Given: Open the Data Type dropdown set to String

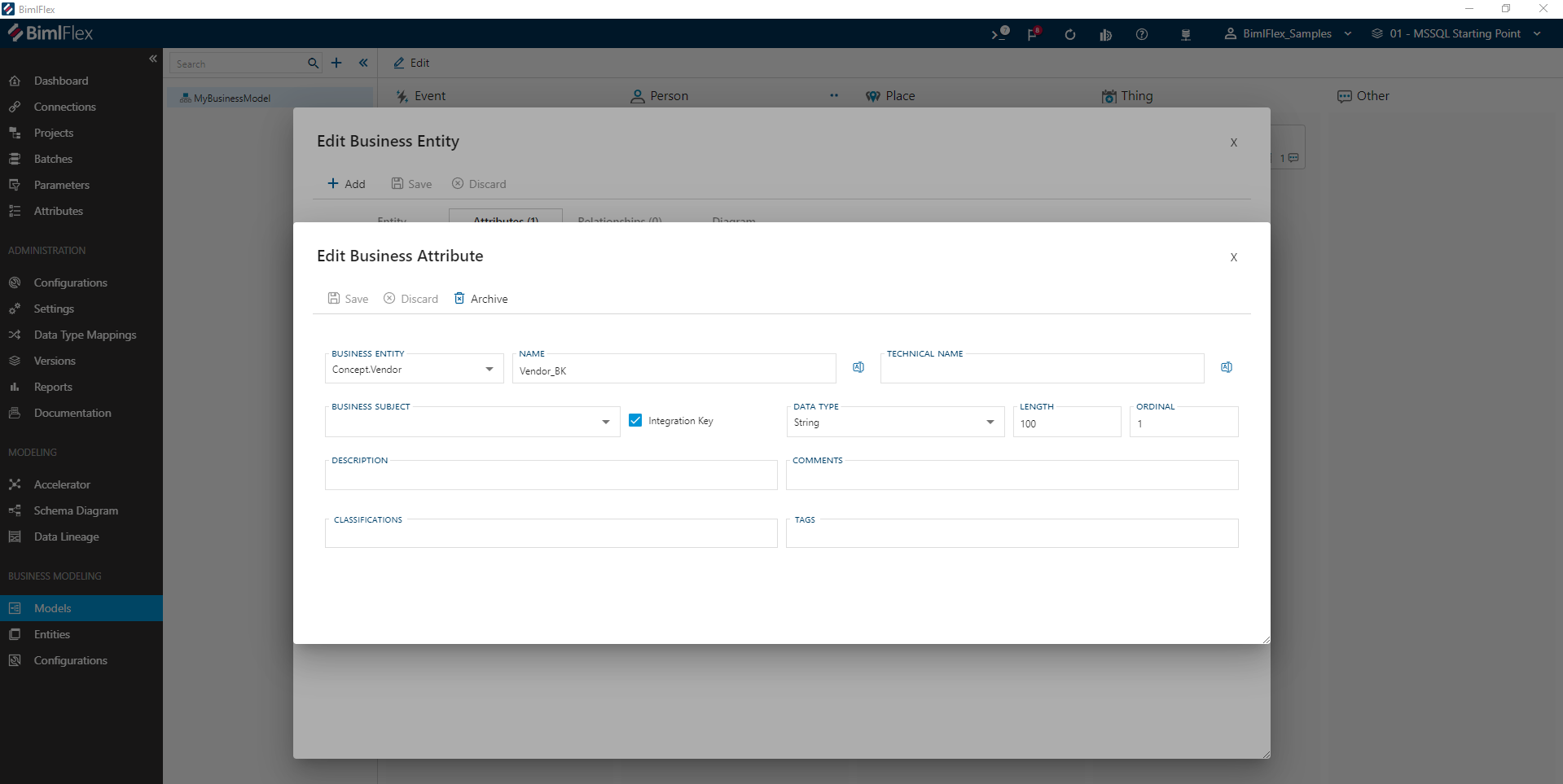Looking at the screenshot, I should click(x=989, y=422).
